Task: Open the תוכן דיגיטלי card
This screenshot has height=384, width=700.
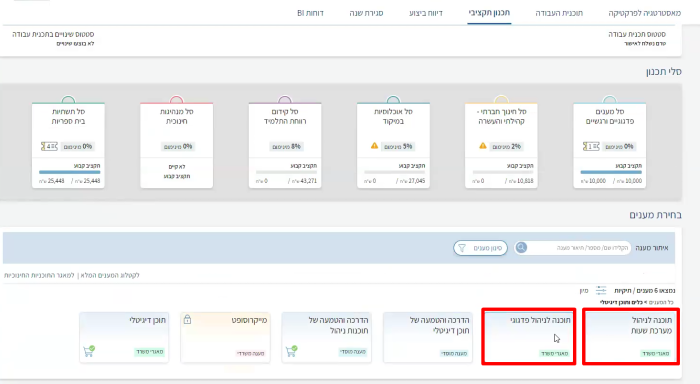Action: (124, 337)
